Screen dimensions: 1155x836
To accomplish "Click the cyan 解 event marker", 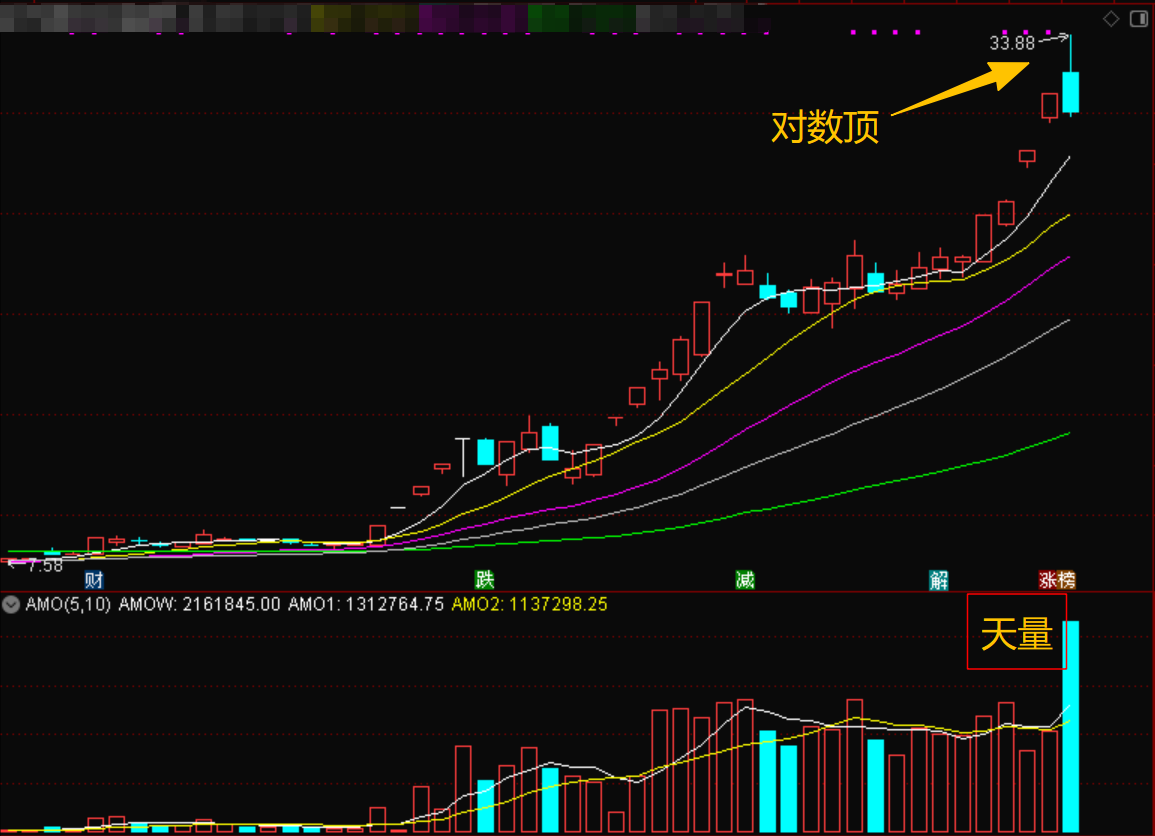I will pyautogui.click(x=938, y=580).
